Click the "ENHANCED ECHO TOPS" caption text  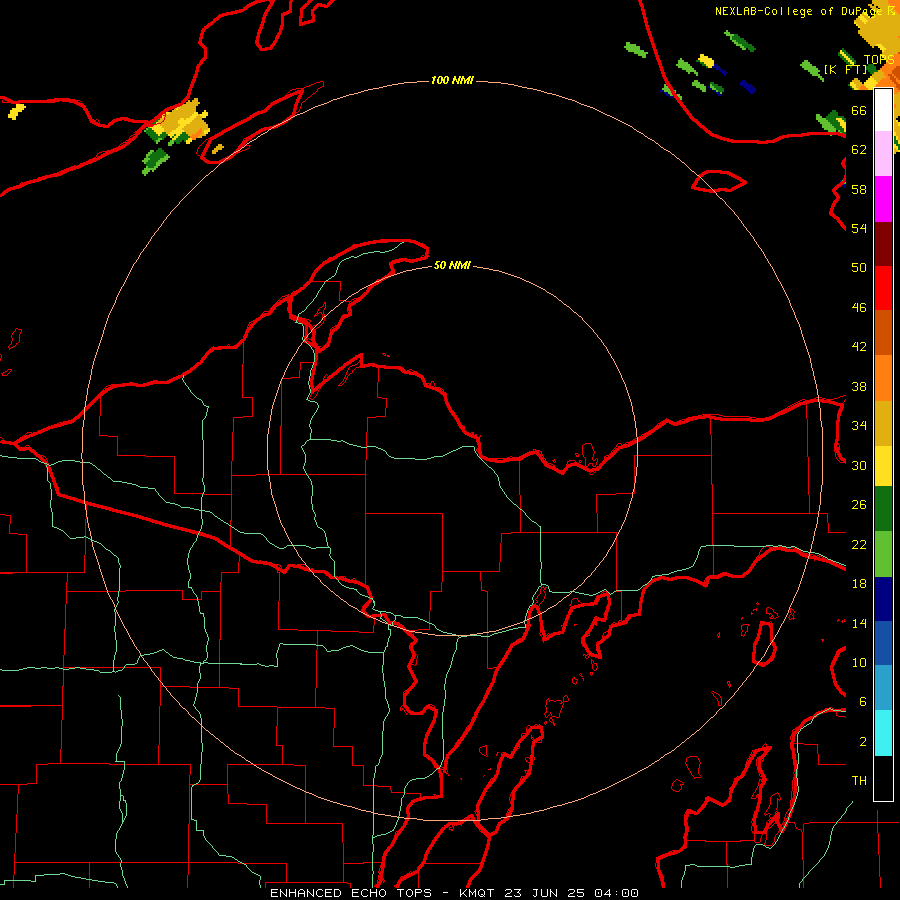pos(350,893)
